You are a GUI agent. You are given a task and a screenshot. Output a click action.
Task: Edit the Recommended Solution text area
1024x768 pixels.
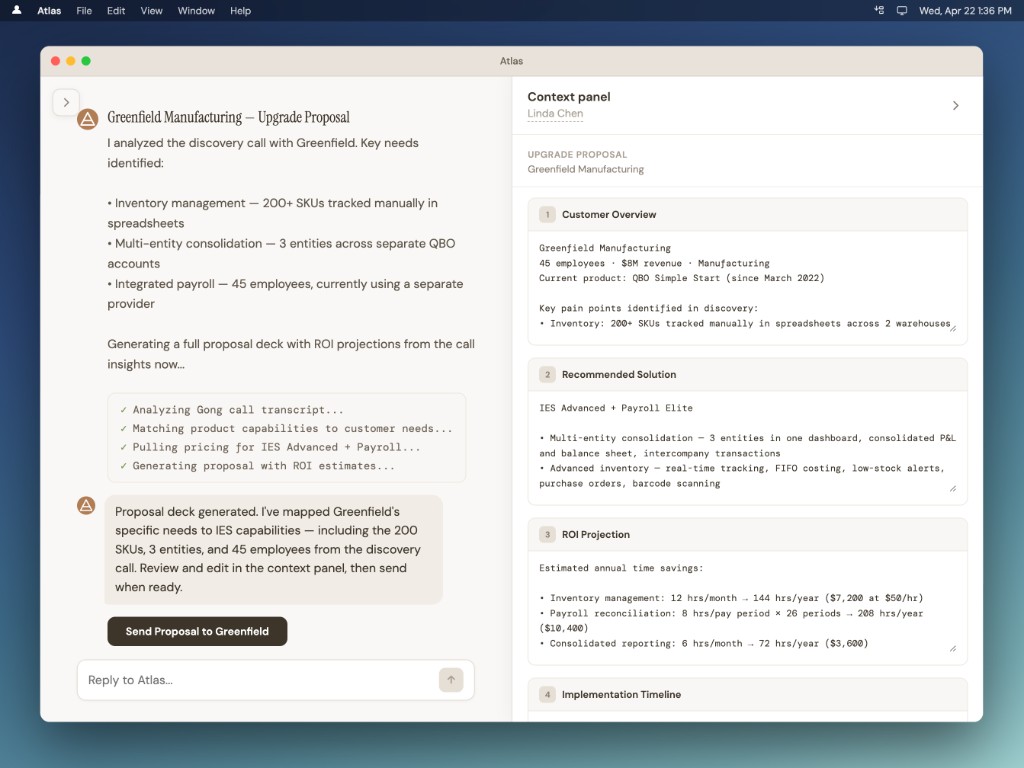(747, 446)
